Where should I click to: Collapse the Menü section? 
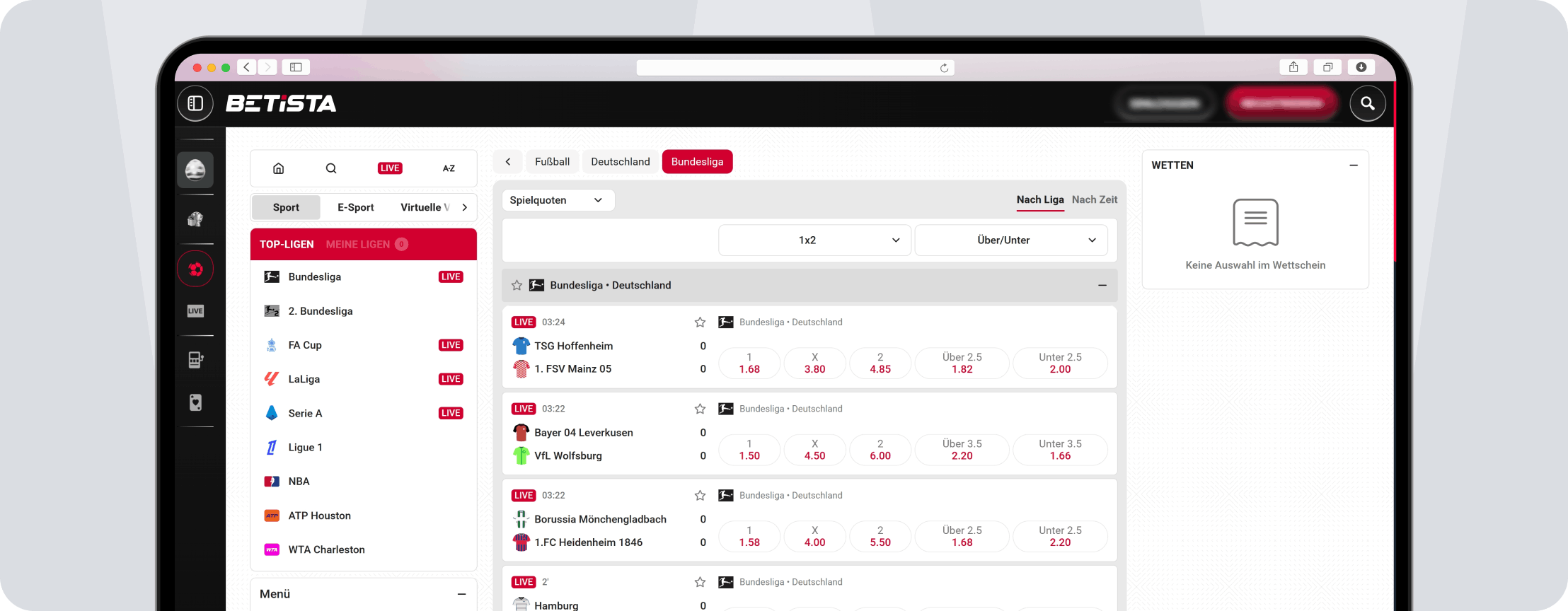(461, 594)
